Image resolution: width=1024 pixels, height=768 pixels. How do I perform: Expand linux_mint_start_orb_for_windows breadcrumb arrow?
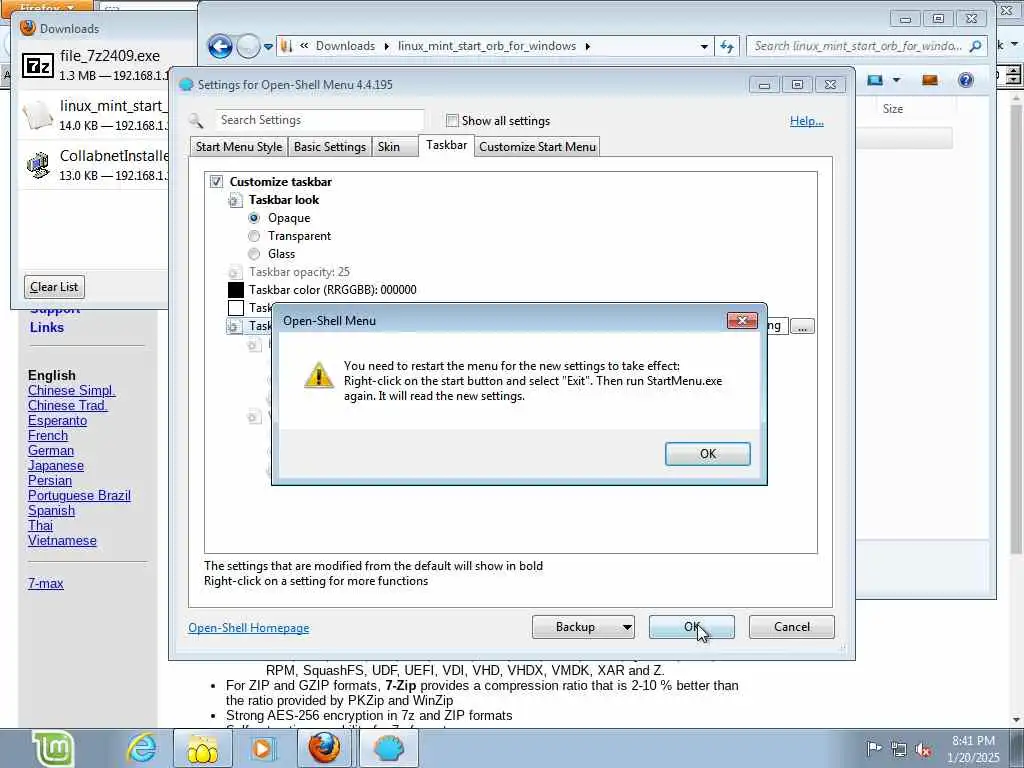[588, 46]
